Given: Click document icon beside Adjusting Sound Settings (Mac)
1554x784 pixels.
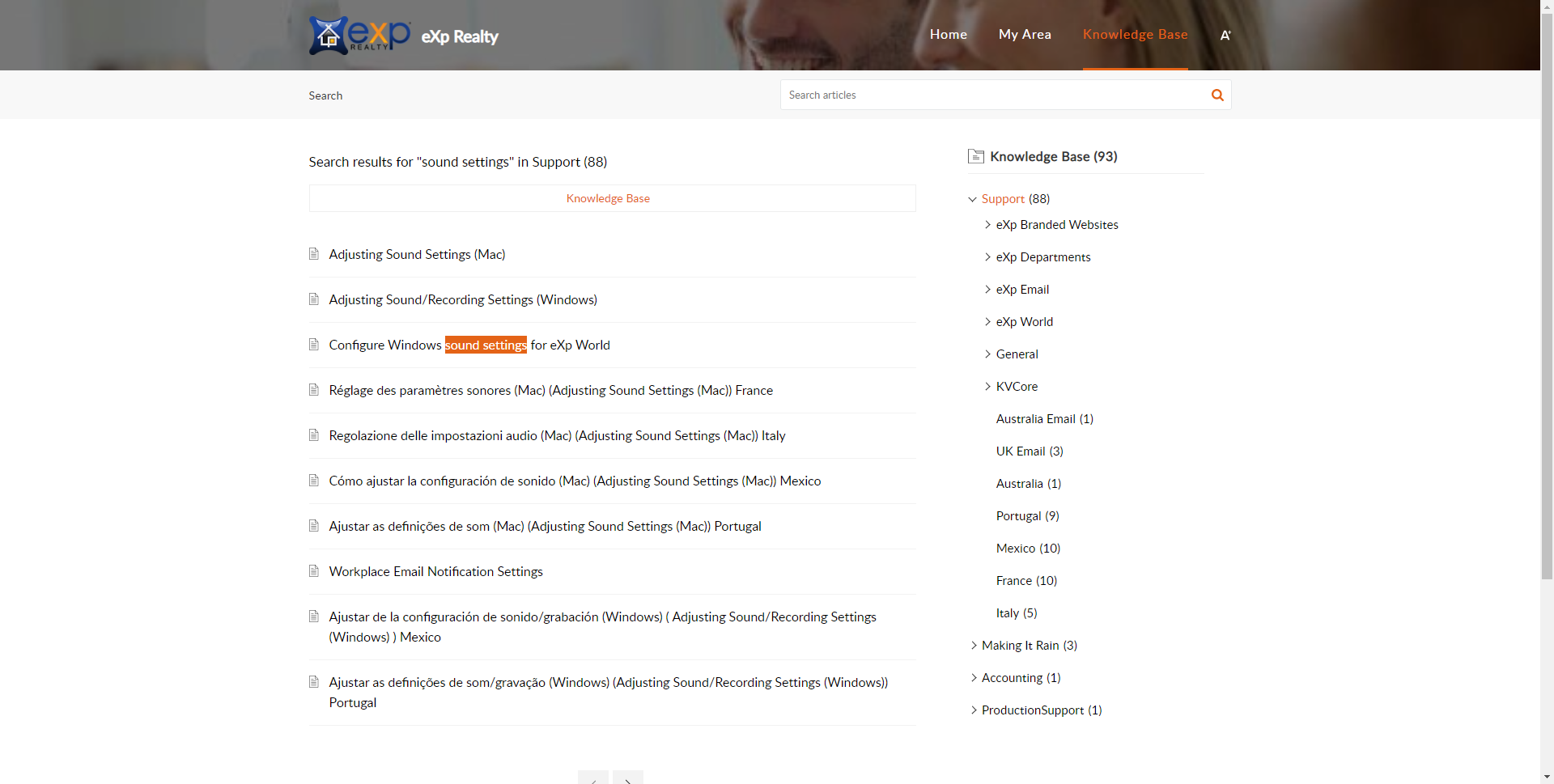Looking at the screenshot, I should [x=314, y=254].
